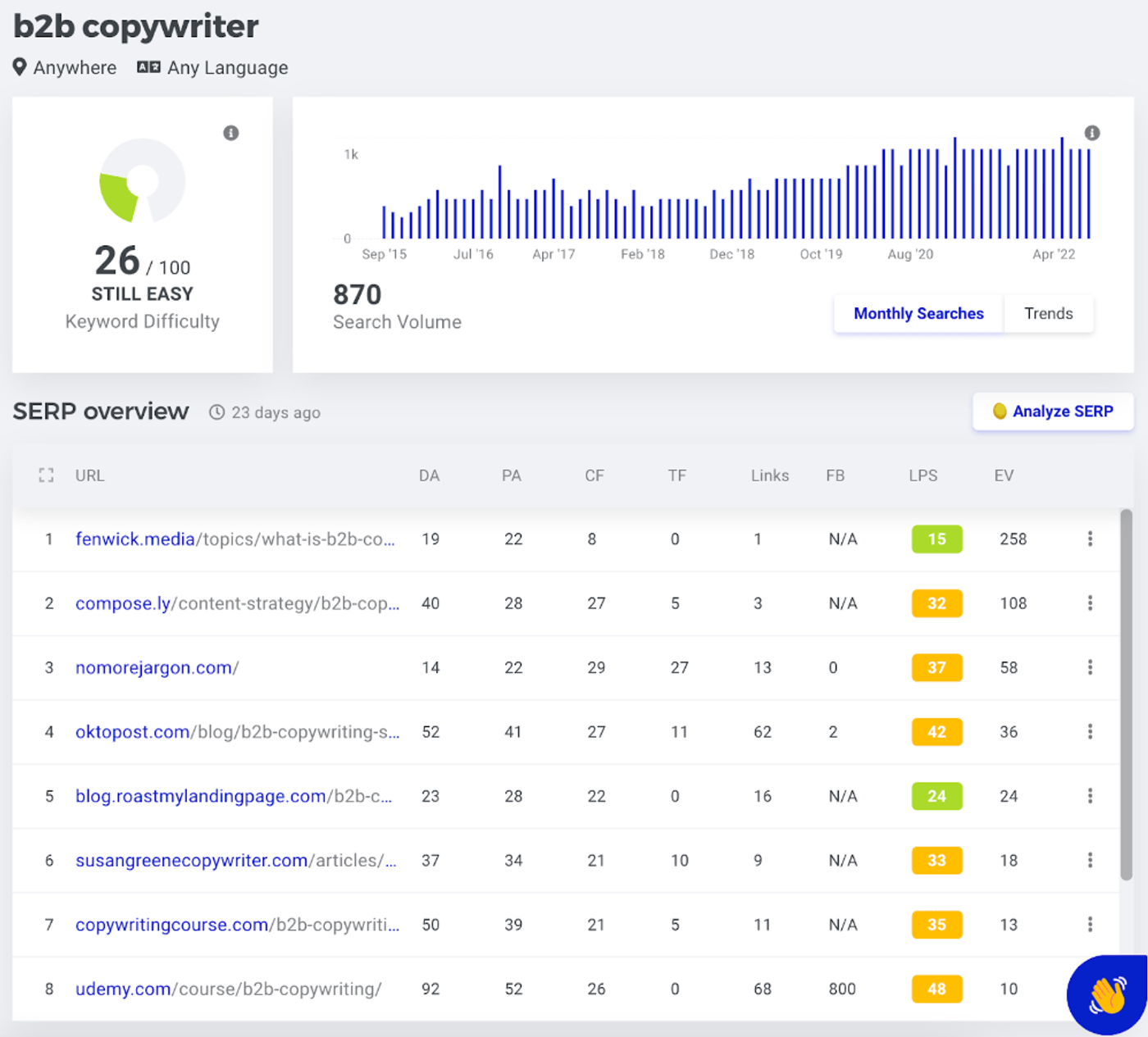This screenshot has height=1037, width=1148.
Task: Click the orange LPS badge 33
Action: 936,860
